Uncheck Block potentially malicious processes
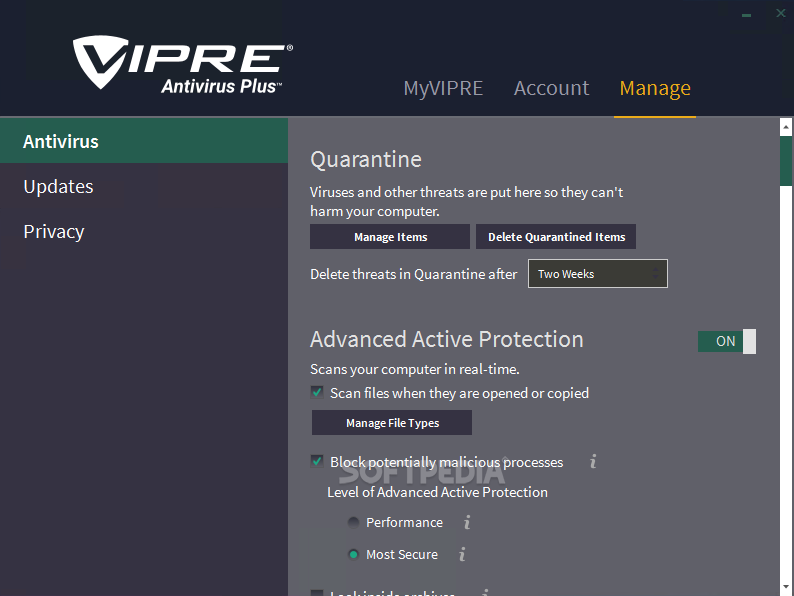Viewport: 794px width, 596px height. (x=317, y=461)
